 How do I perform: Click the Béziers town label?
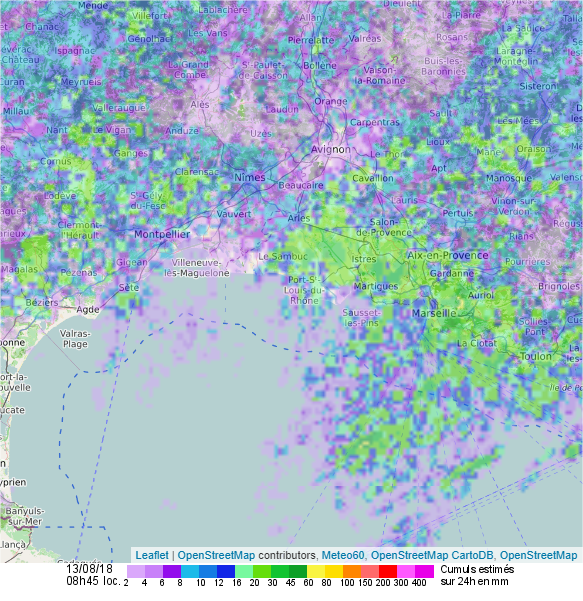pos(42,302)
